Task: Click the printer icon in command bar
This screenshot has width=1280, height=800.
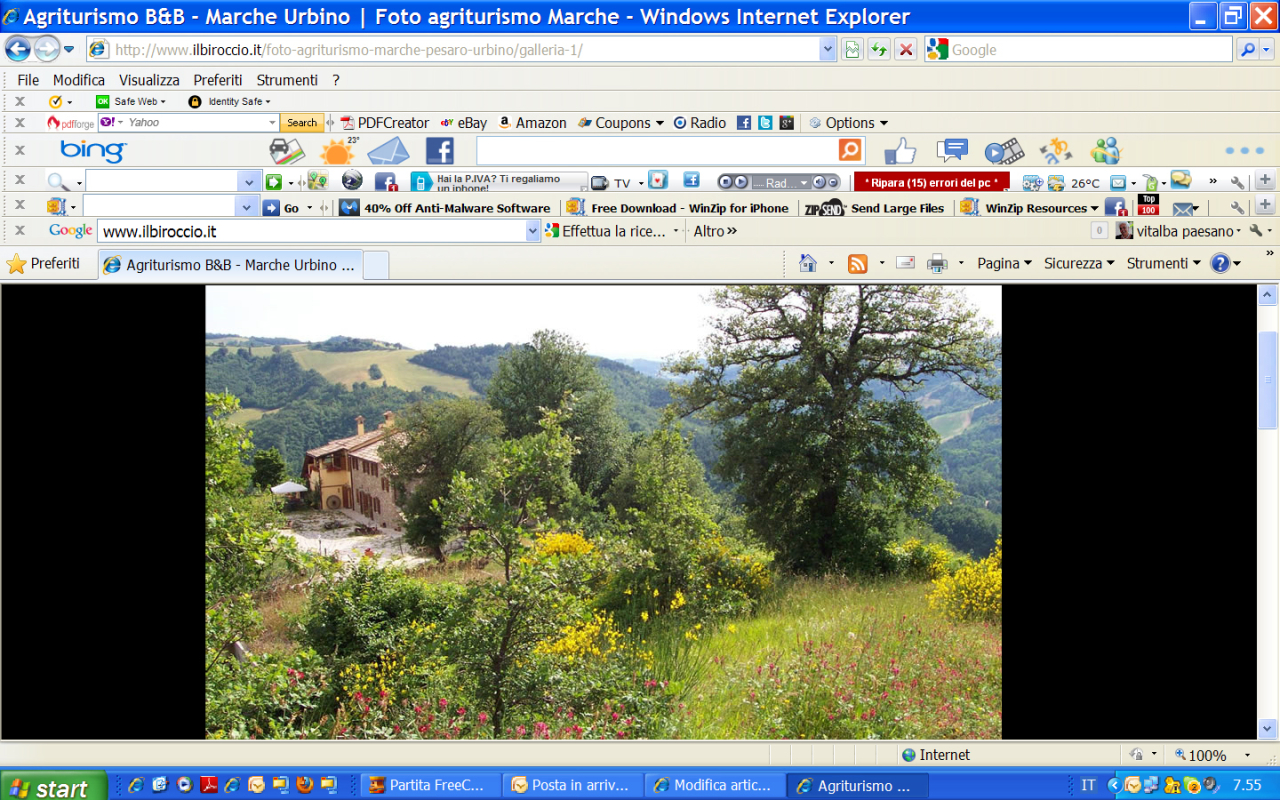Action: pyautogui.click(x=937, y=264)
